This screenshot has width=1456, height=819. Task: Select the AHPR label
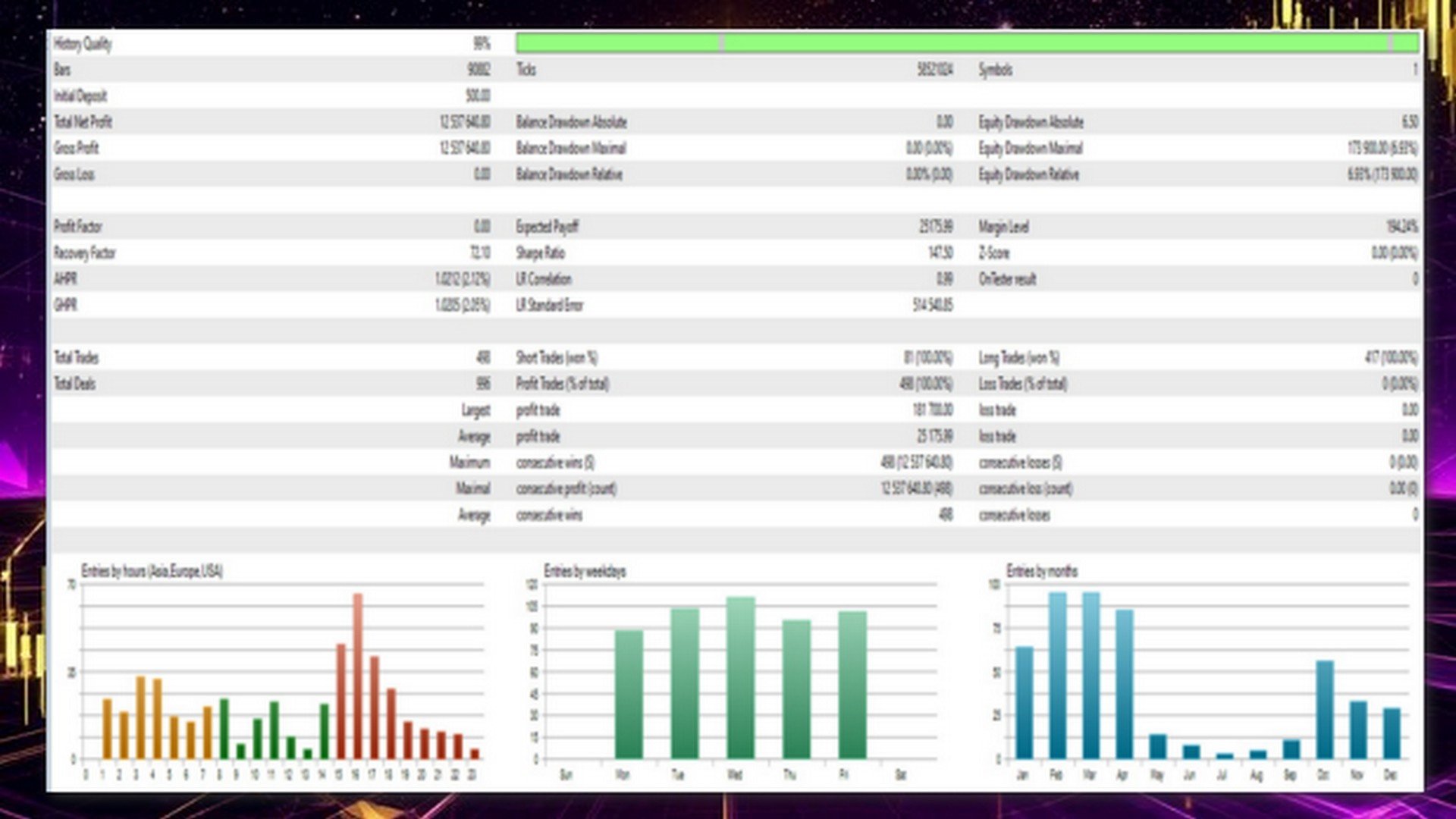pos(65,279)
